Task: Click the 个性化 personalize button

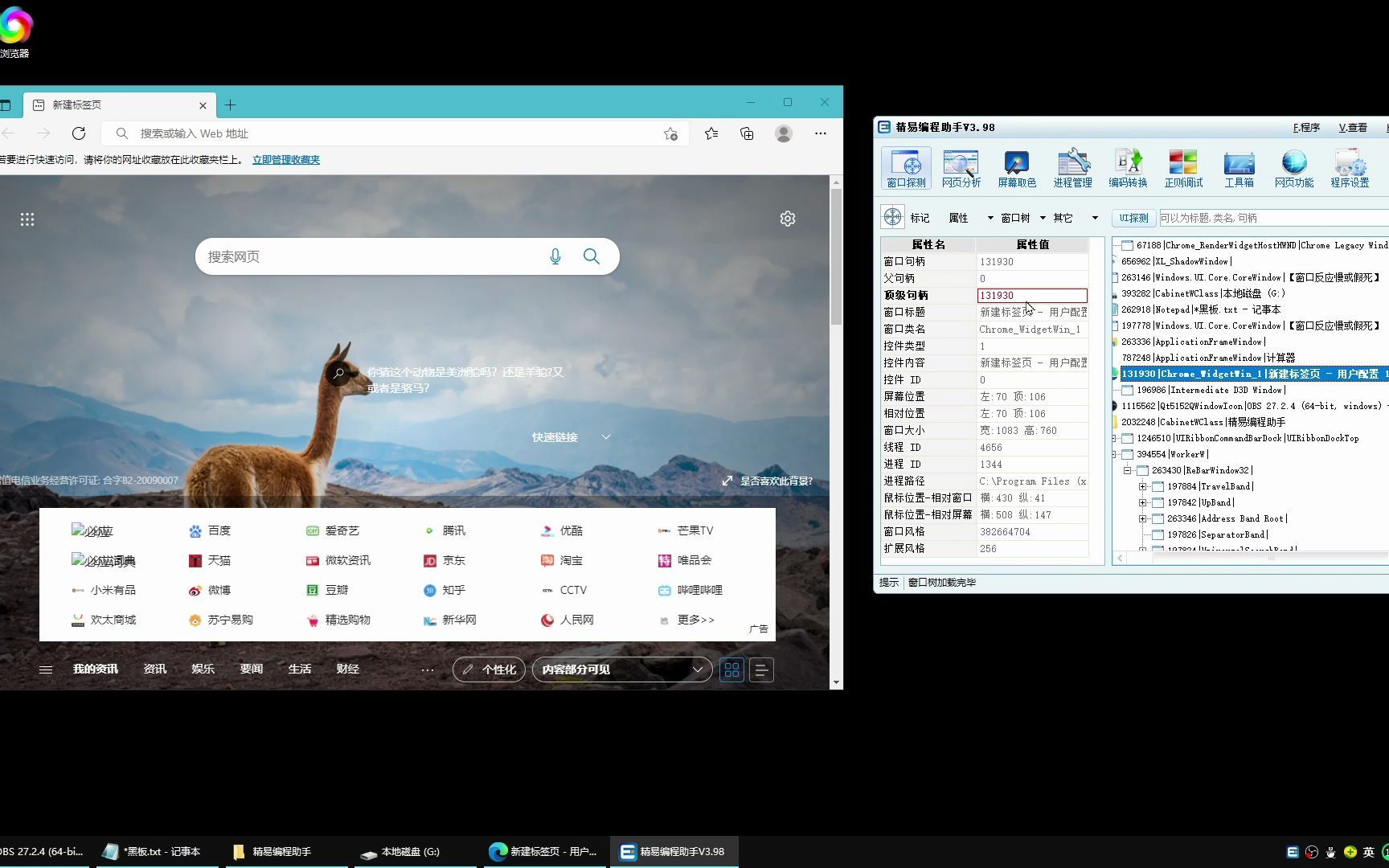Action: (489, 669)
